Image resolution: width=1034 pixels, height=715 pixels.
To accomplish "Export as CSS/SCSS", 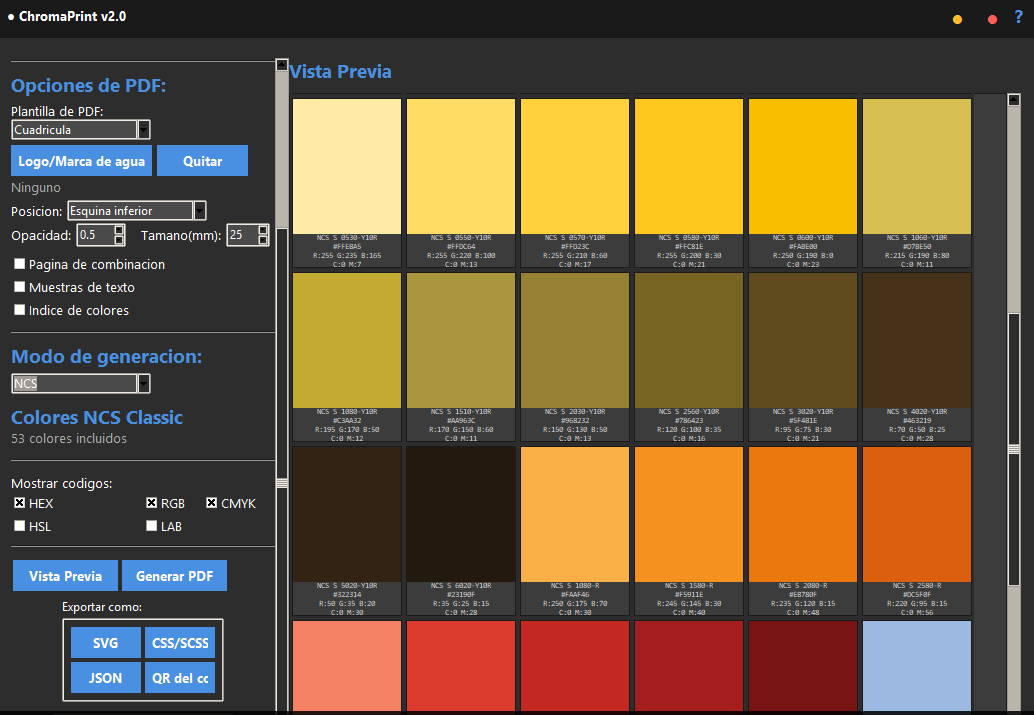I will (x=180, y=643).
